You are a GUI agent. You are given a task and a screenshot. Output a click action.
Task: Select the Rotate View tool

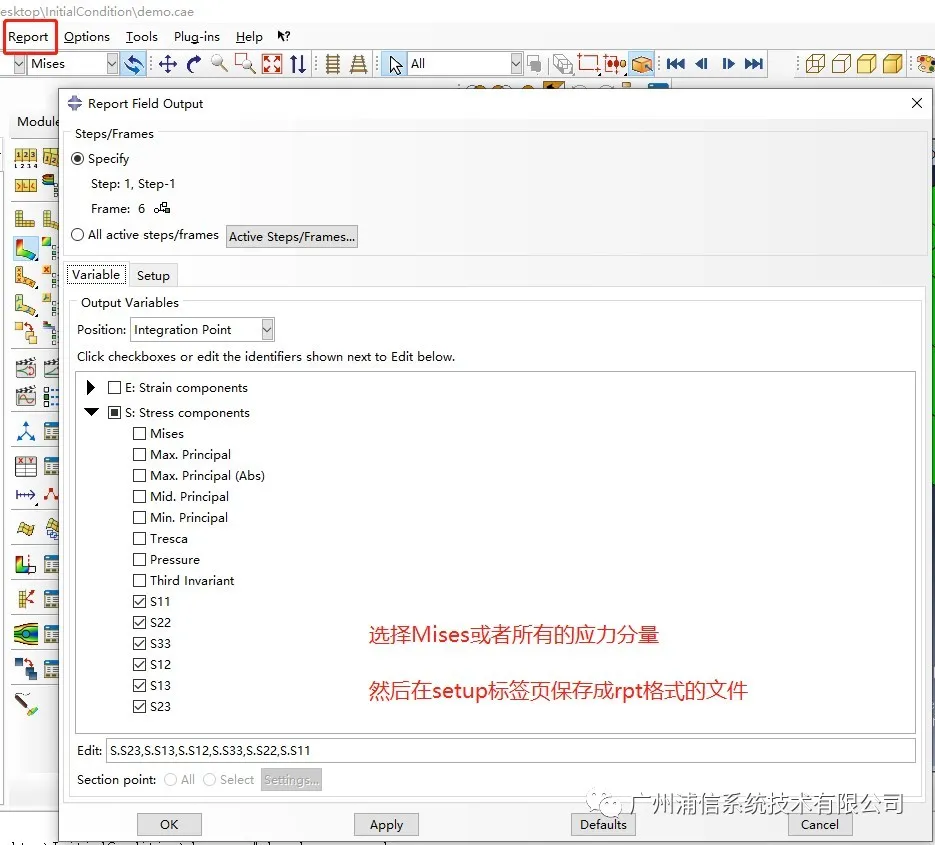(x=194, y=64)
